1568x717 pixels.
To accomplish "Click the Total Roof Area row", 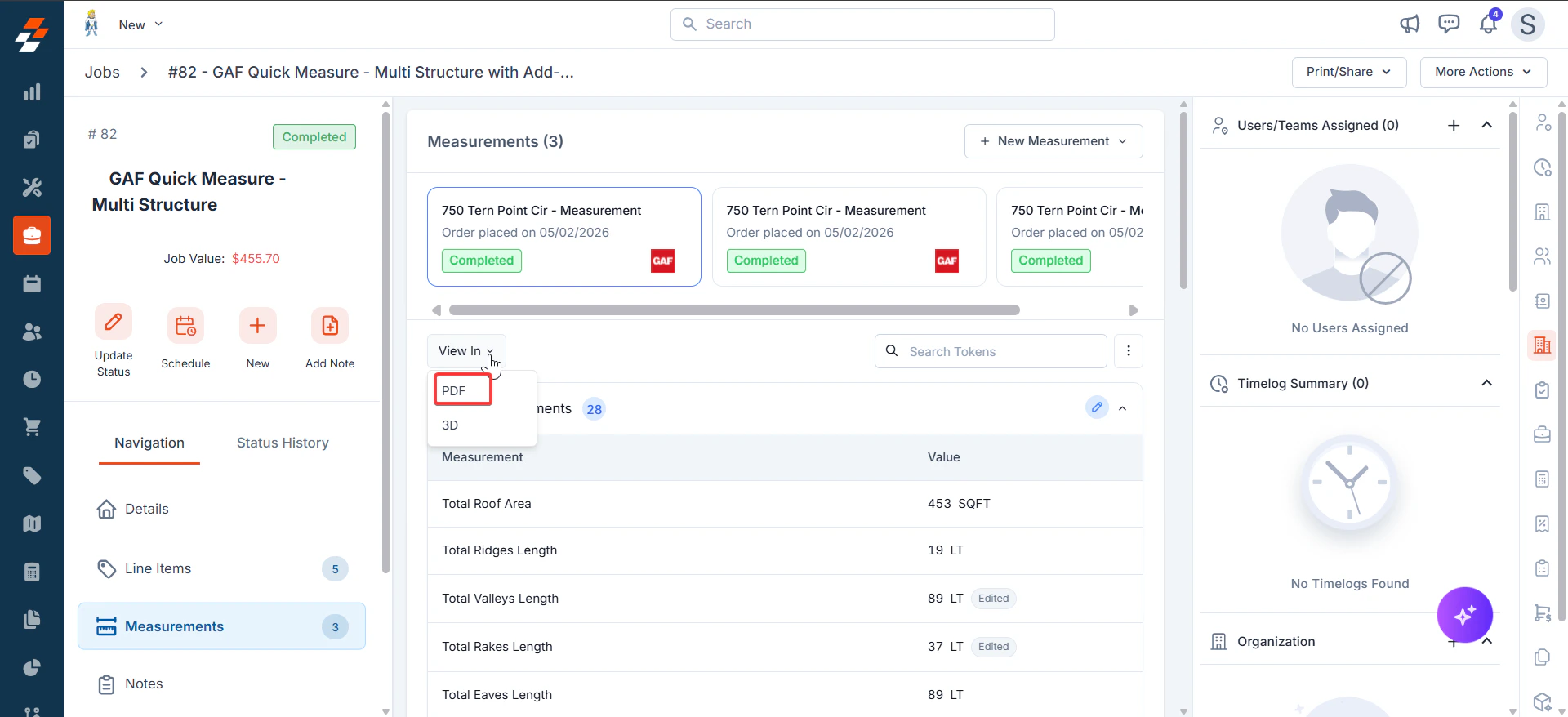I will point(785,504).
